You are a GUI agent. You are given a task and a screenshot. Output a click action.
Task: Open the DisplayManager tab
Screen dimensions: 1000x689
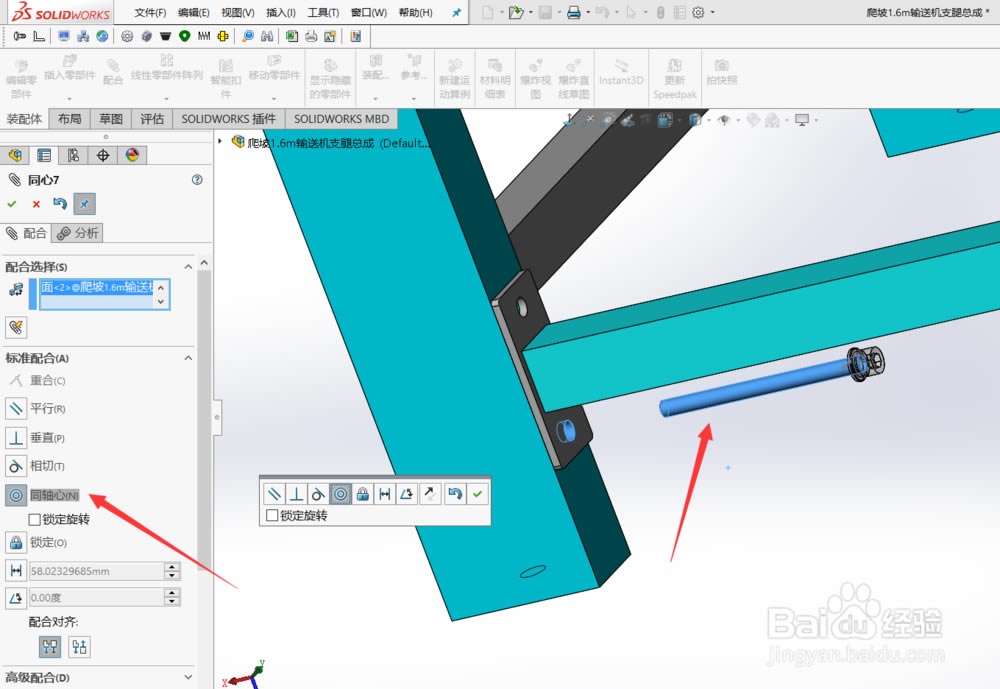point(132,155)
